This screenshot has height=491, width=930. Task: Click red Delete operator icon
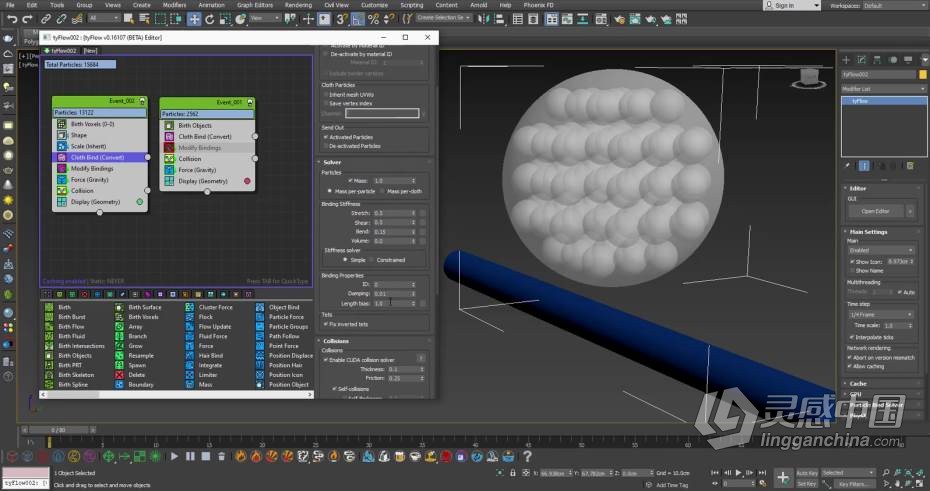119,375
